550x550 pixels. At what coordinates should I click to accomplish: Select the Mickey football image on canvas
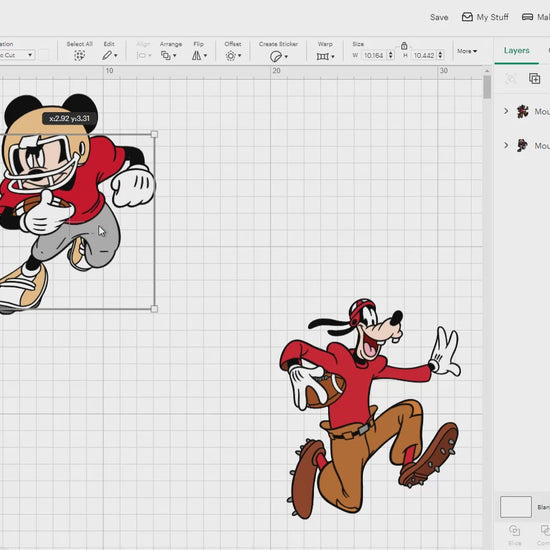click(77, 203)
